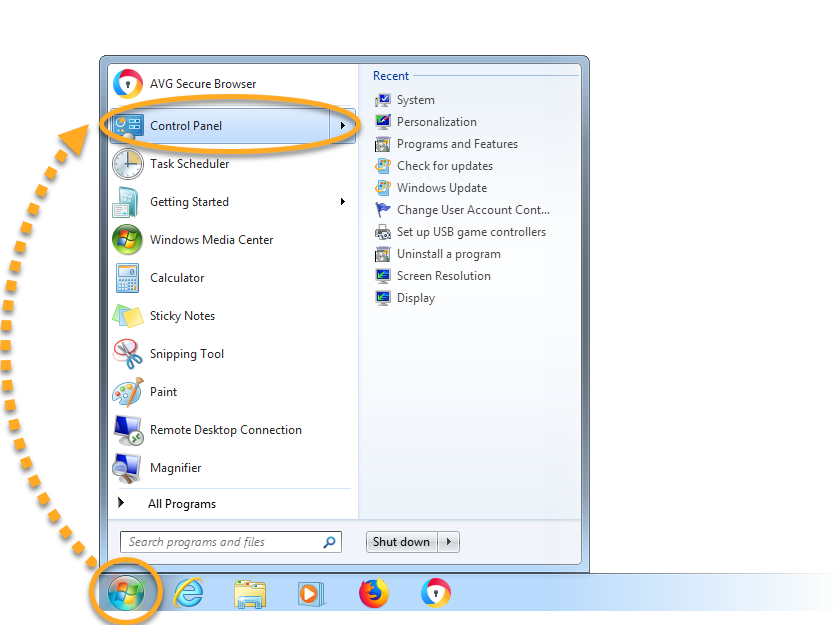Open Programs and Features link
The image size is (839, 625).
coord(457,144)
